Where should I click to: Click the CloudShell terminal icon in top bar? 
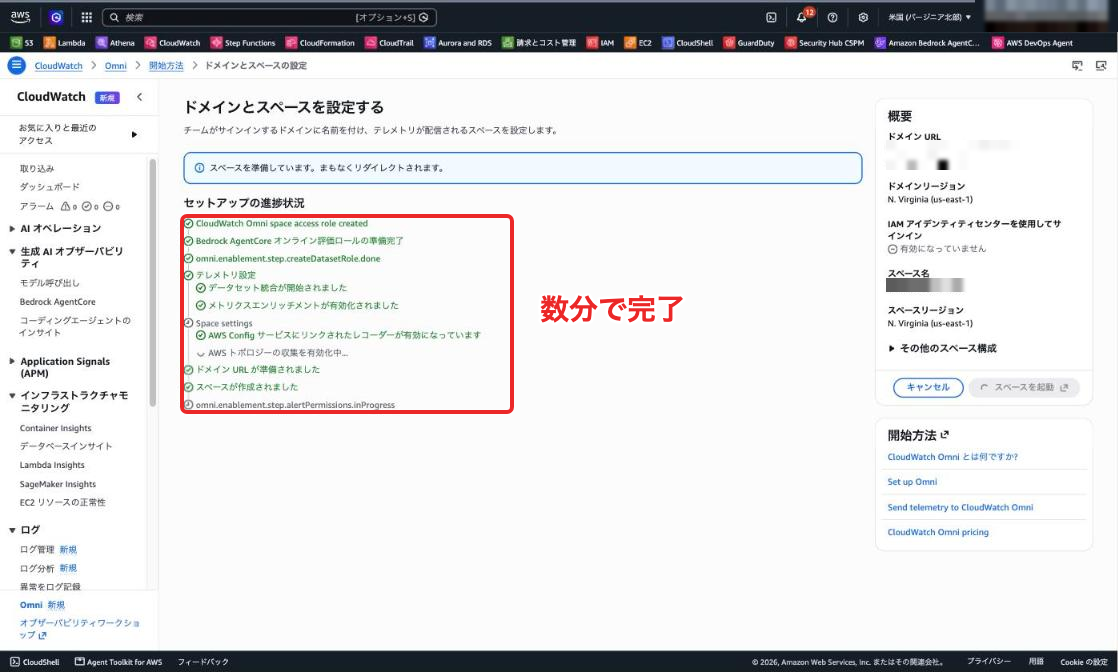click(771, 17)
